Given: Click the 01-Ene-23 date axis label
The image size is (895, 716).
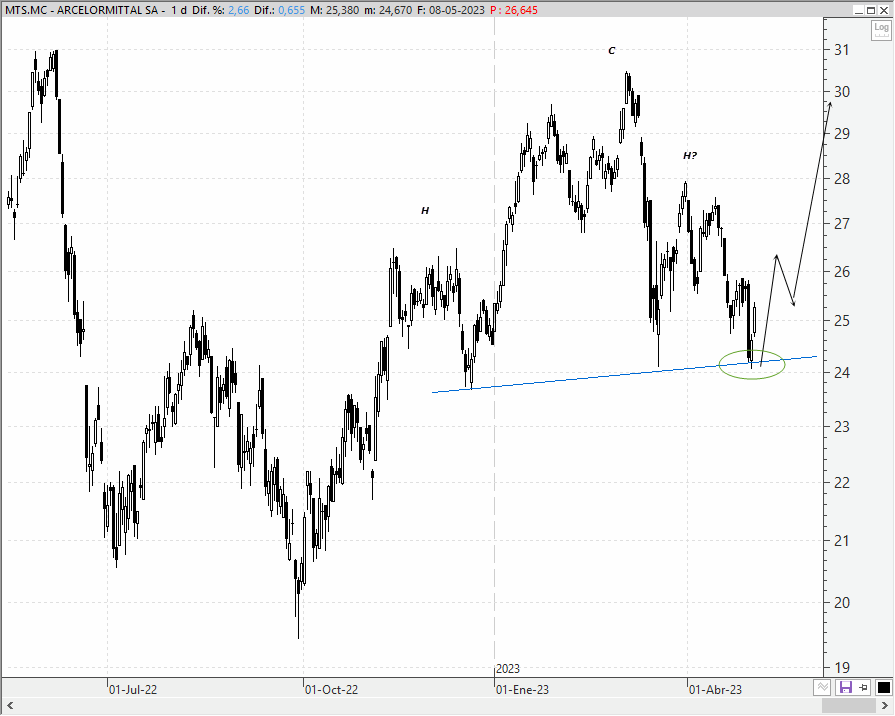Looking at the screenshot, I should click(522, 689).
